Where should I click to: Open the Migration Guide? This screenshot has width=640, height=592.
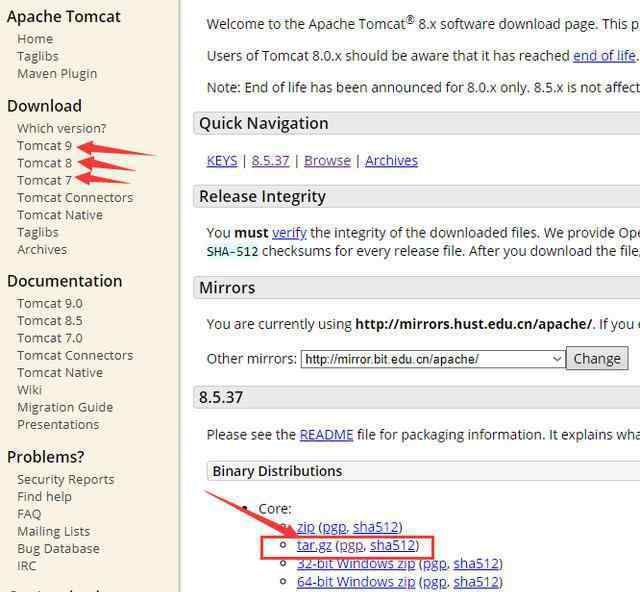(x=65, y=407)
